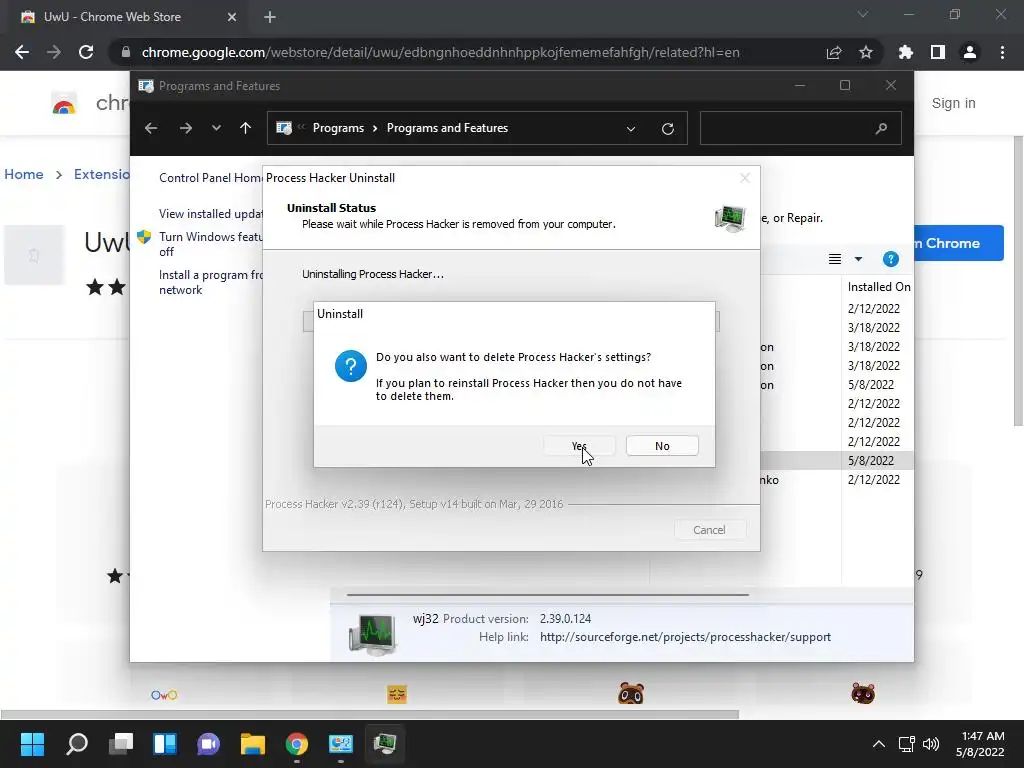The height and width of the screenshot is (768, 1024).
Task: Click Chrome forward navigation button
Action: tap(54, 52)
